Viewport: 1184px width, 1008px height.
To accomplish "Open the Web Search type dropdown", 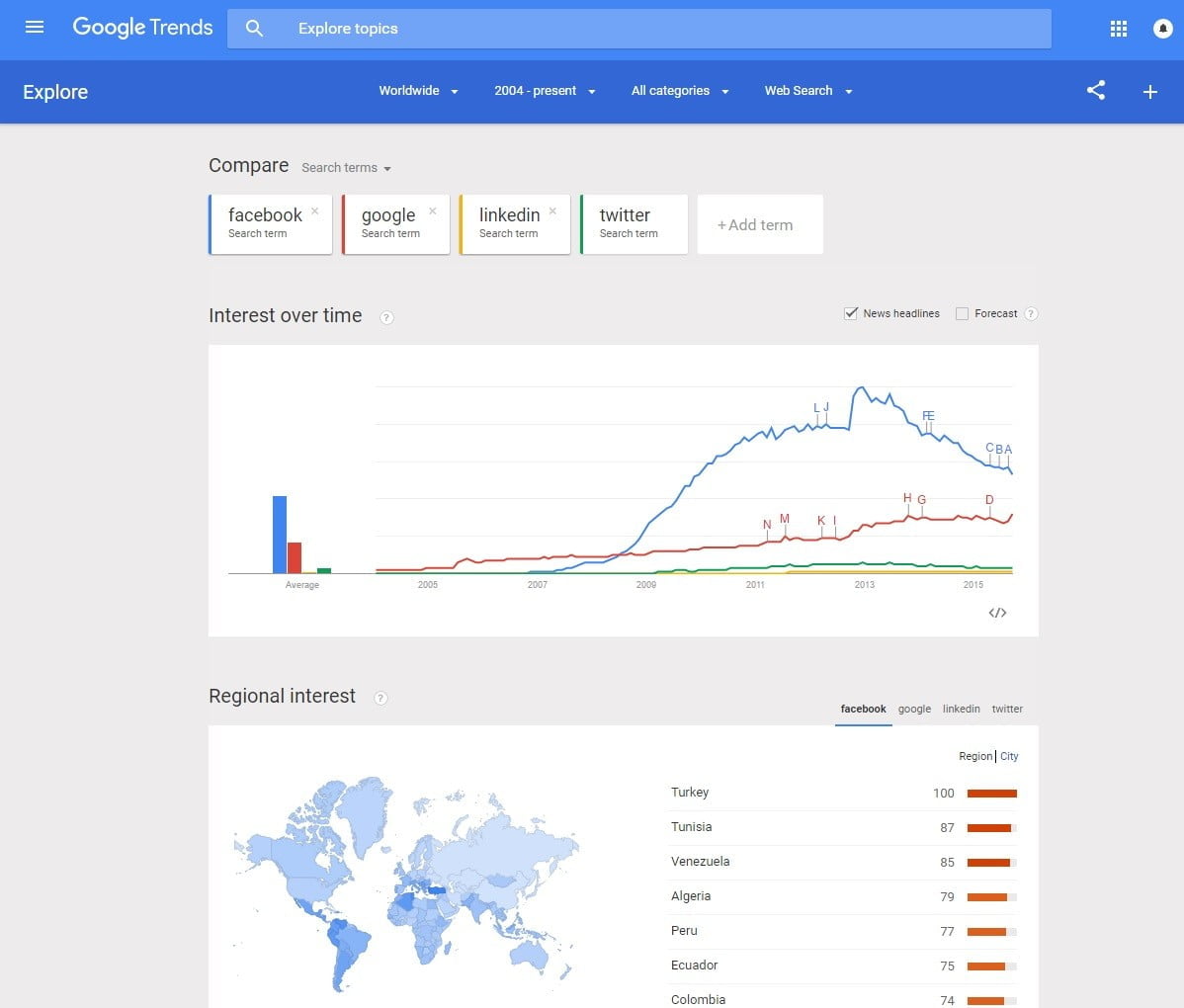I will (x=808, y=91).
